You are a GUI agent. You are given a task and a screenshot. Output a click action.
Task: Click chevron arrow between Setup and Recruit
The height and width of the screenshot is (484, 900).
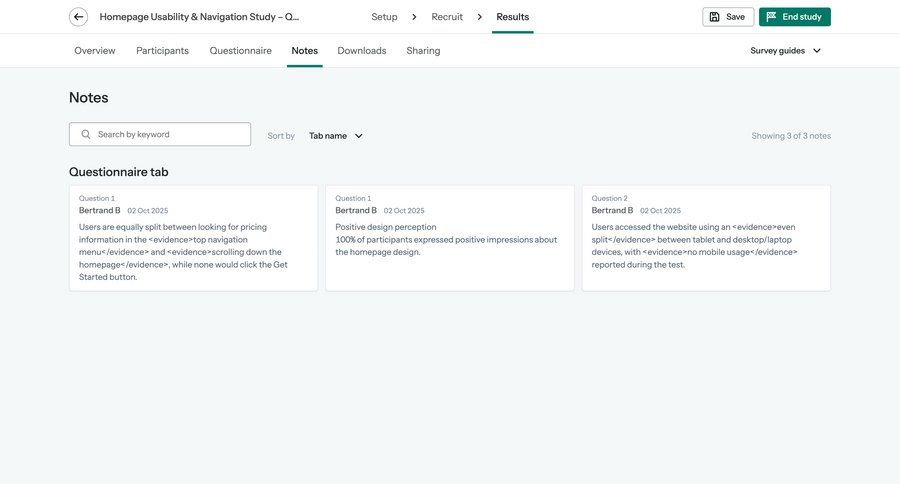pyautogui.click(x=414, y=17)
